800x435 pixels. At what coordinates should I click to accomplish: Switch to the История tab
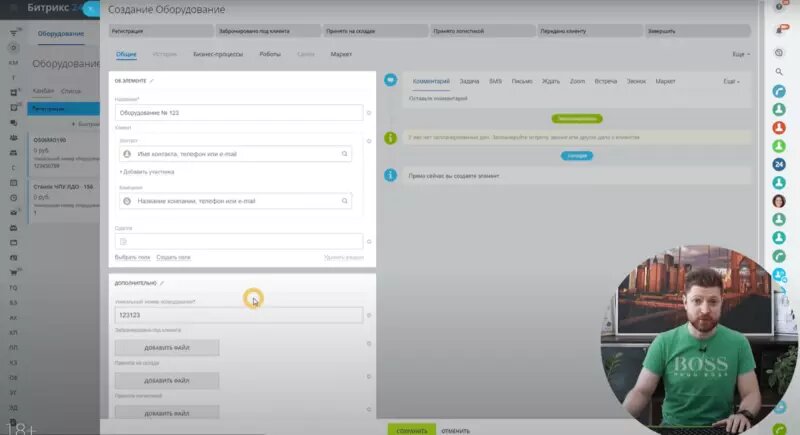tap(164, 54)
